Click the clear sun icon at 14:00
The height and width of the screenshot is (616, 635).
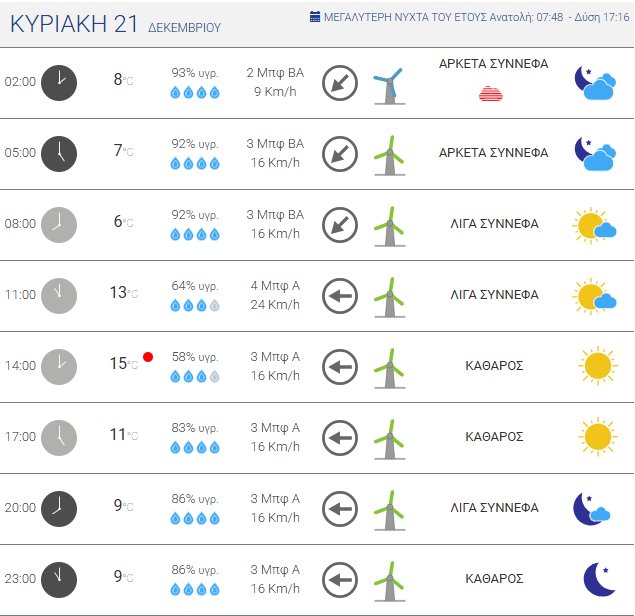tap(597, 366)
